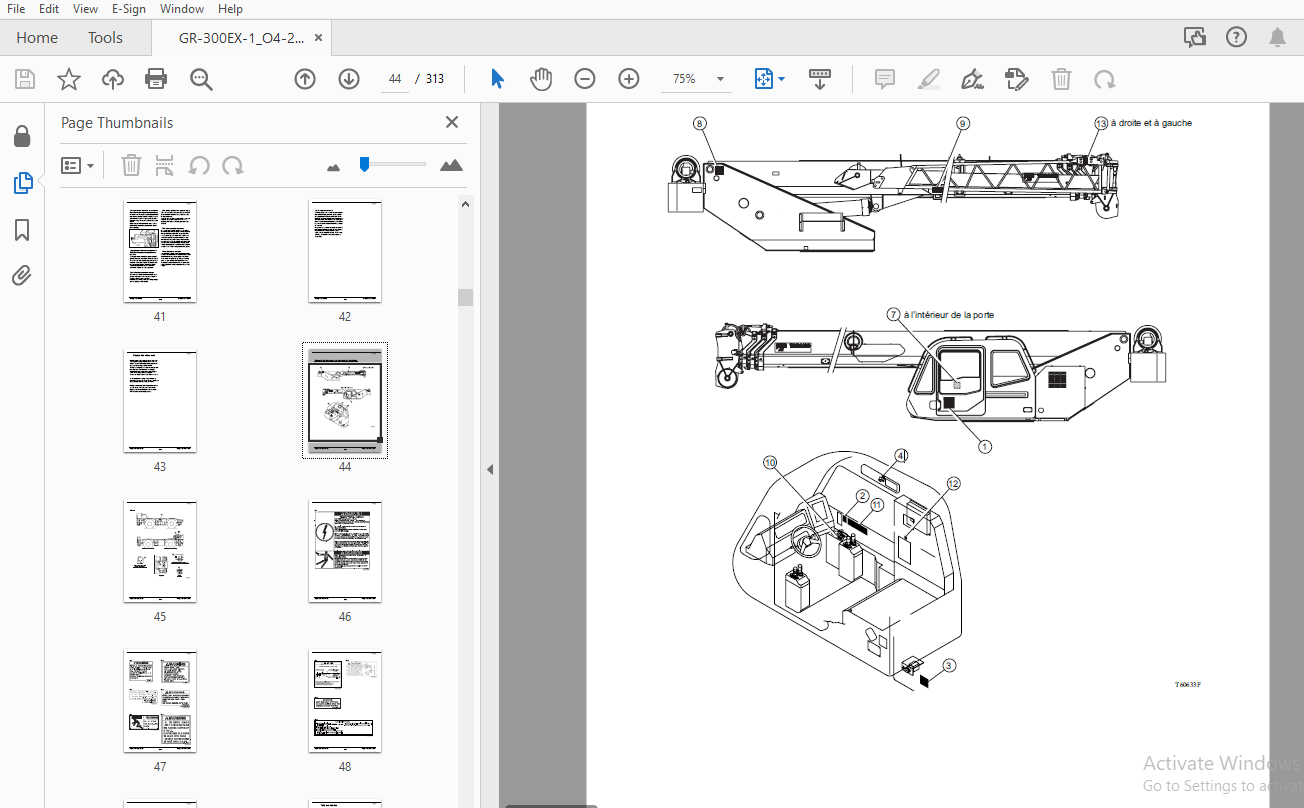Viewport: 1304px width, 808px height.
Task: Open notifications bell icon
Action: [1277, 37]
